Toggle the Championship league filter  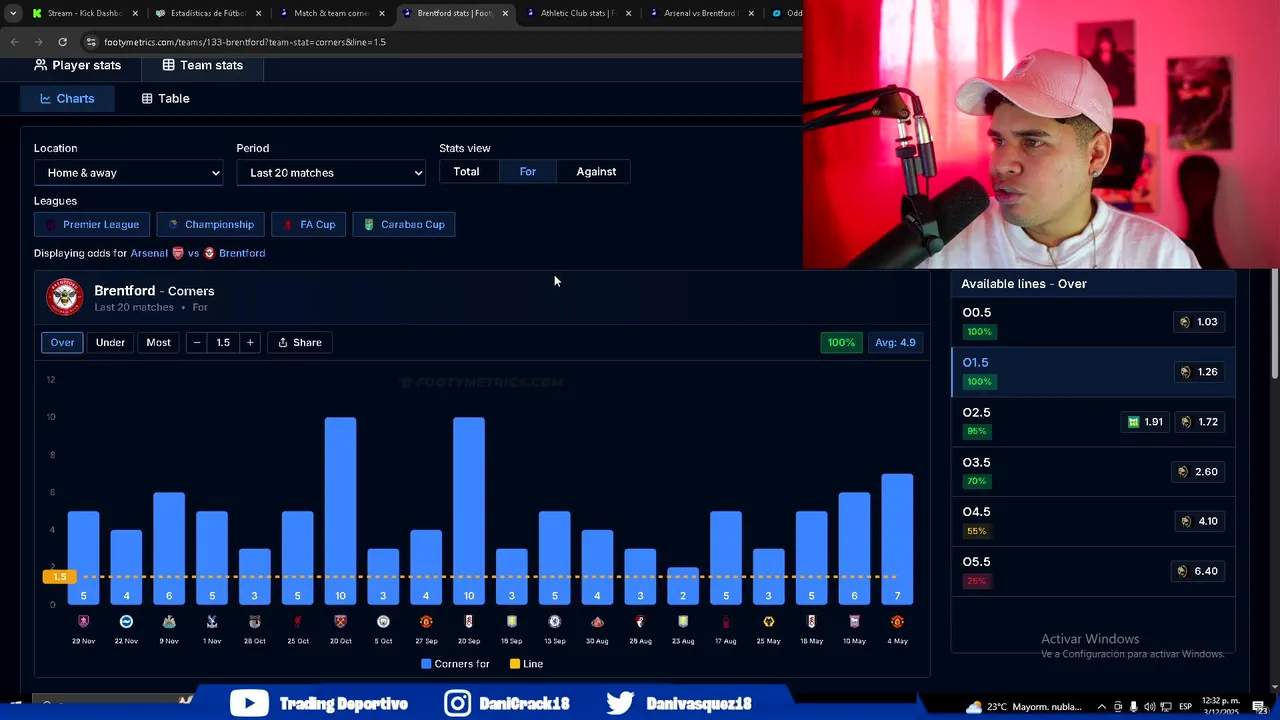click(x=210, y=224)
